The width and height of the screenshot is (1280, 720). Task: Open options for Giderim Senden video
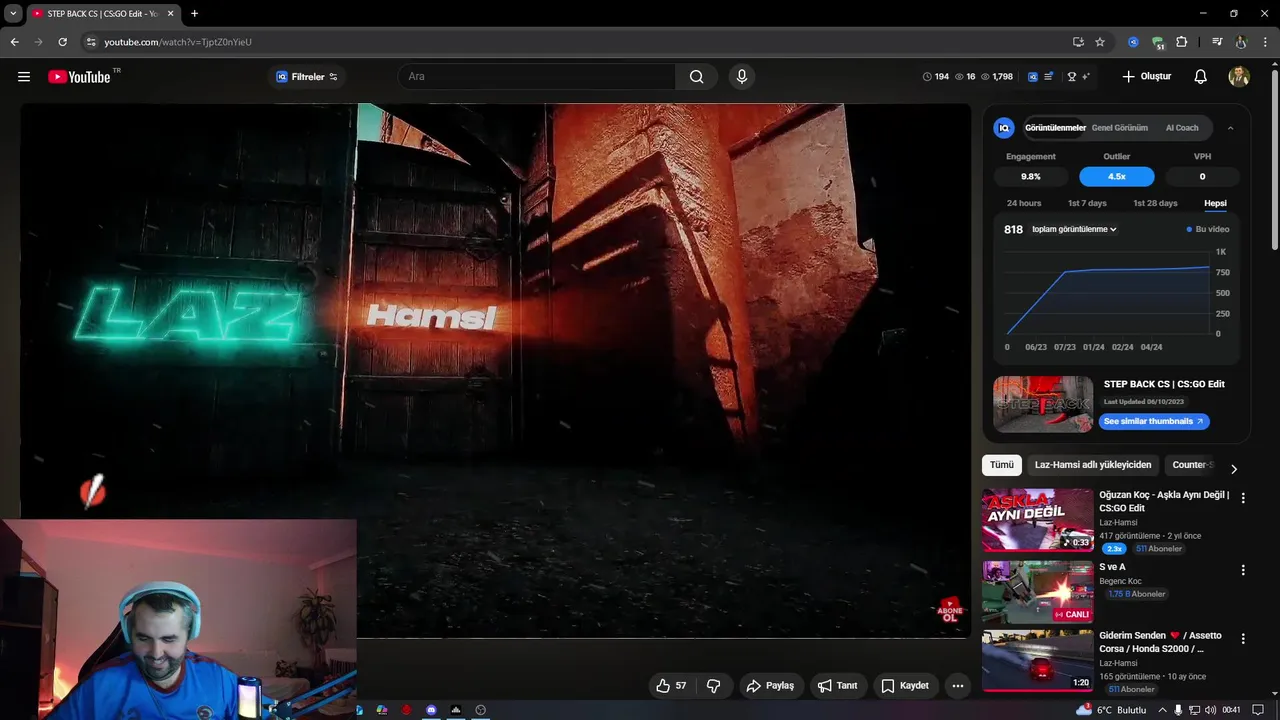1243,638
